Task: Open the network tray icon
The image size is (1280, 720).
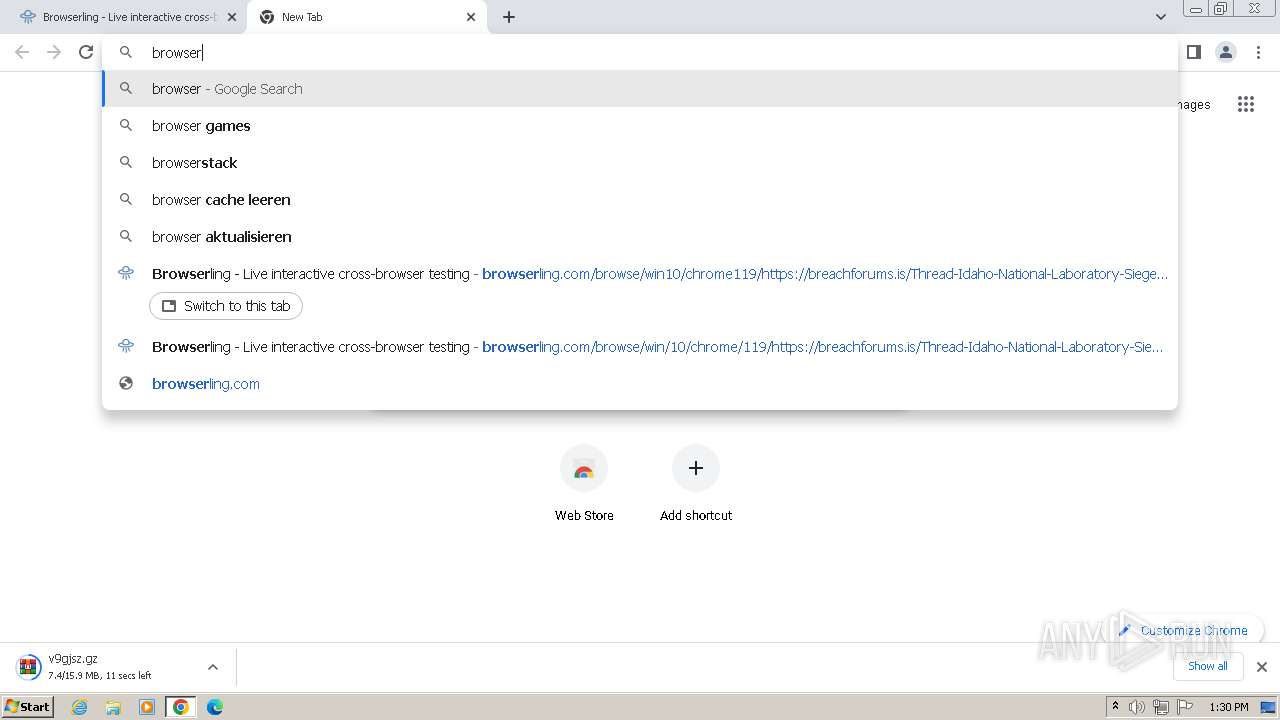Action: tap(1161, 707)
